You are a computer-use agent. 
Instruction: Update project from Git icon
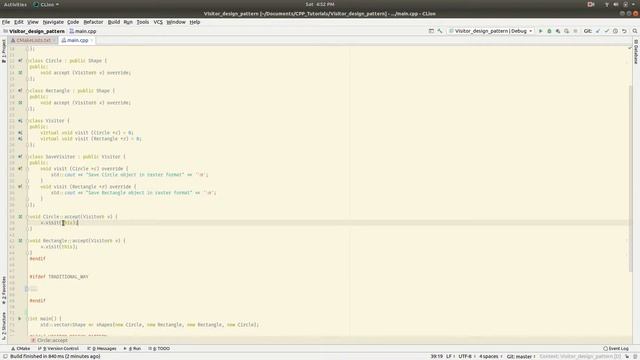tap(598, 31)
